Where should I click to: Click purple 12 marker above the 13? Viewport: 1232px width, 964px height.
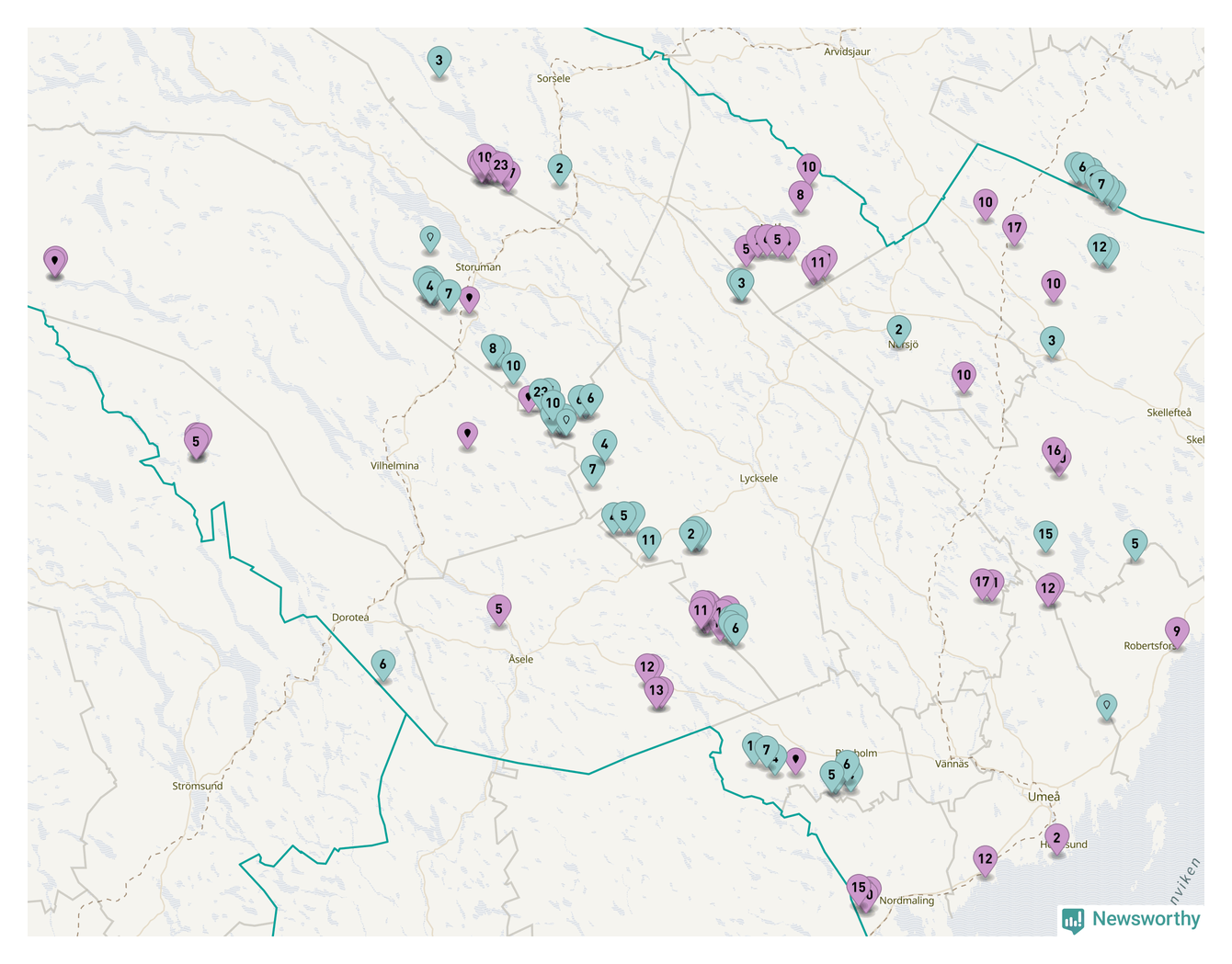647,669
